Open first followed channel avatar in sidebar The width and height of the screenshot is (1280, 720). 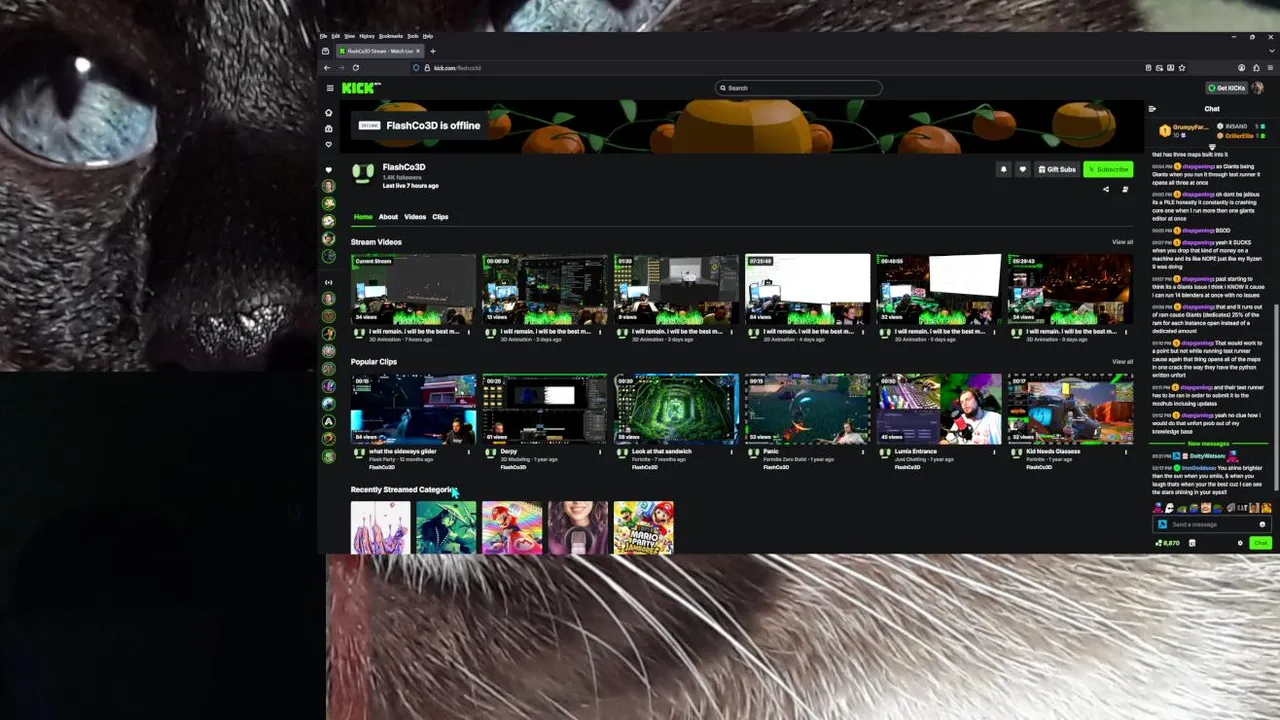click(x=328, y=186)
